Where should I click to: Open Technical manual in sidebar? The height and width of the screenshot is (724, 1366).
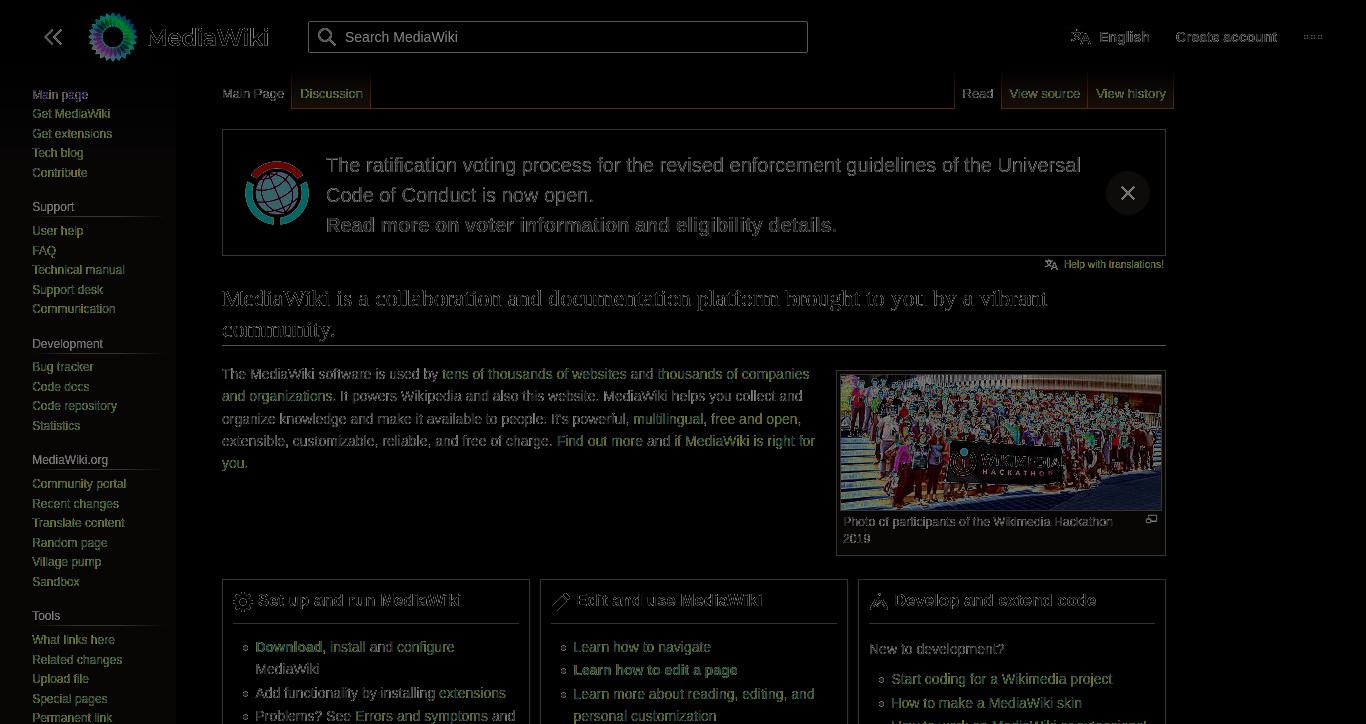tap(78, 270)
